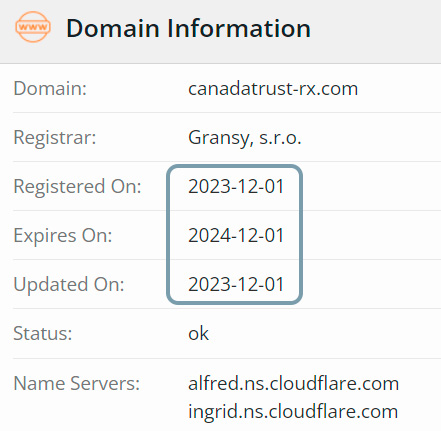Click the Gransy, s.r.o. registrar name

pyautogui.click(x=245, y=138)
